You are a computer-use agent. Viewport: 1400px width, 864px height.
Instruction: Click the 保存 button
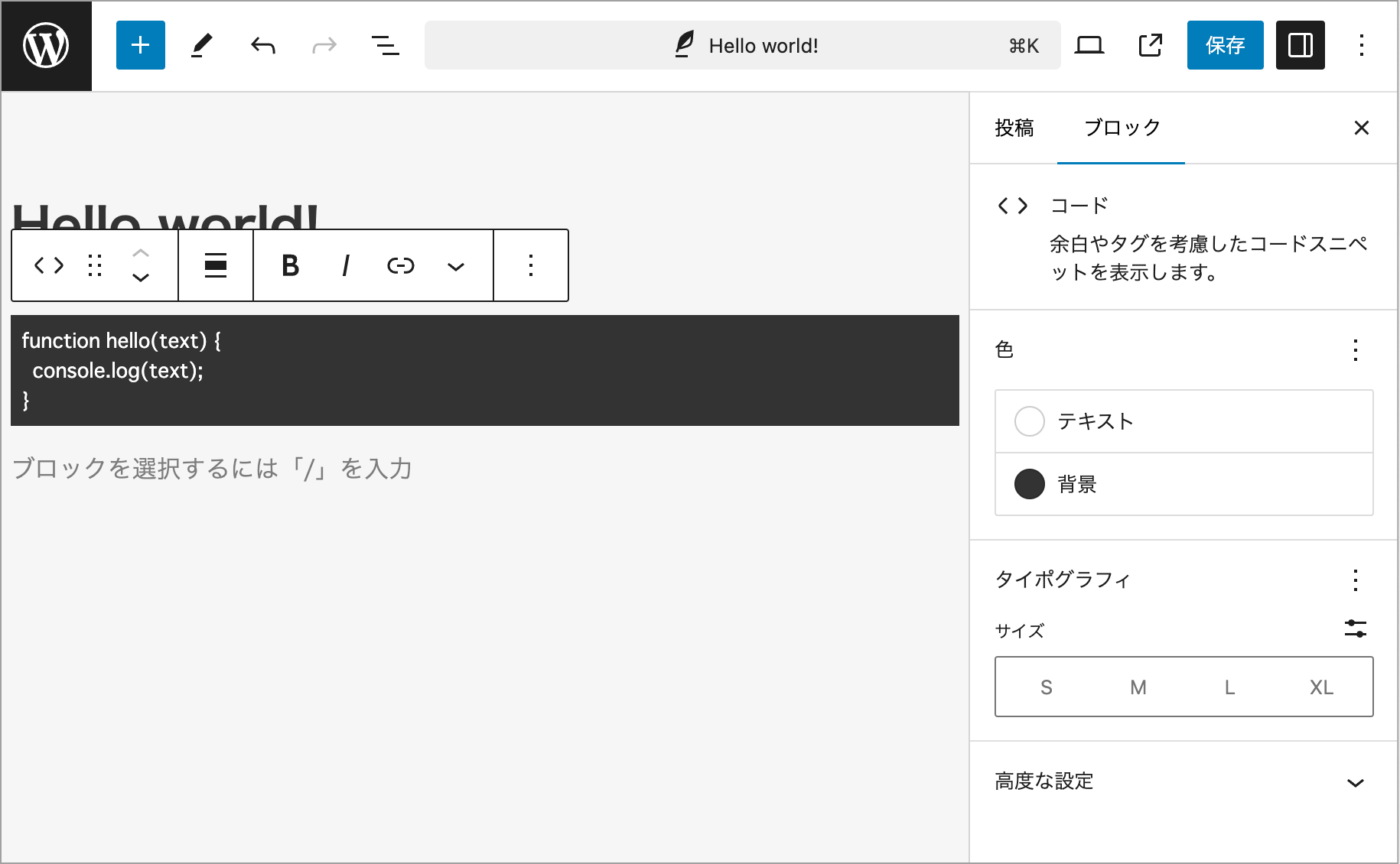click(1225, 45)
